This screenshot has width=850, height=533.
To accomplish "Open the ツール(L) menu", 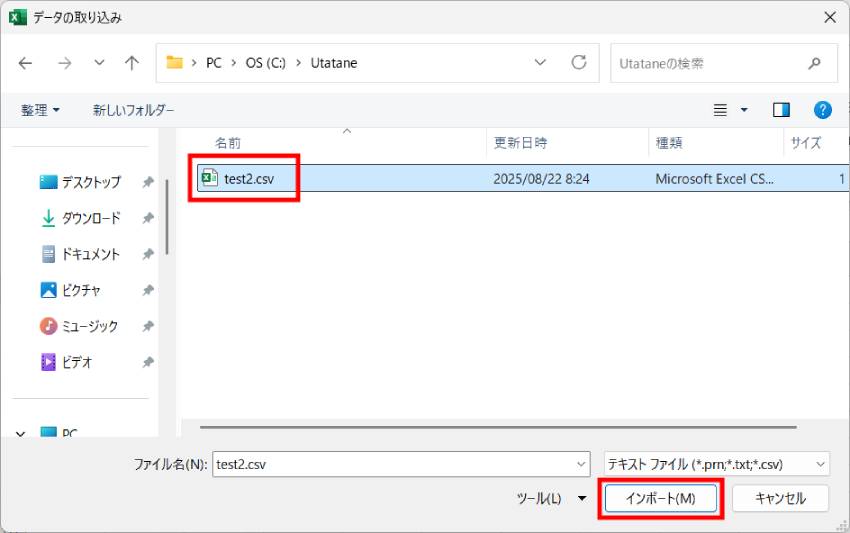I will pyautogui.click(x=551, y=498).
